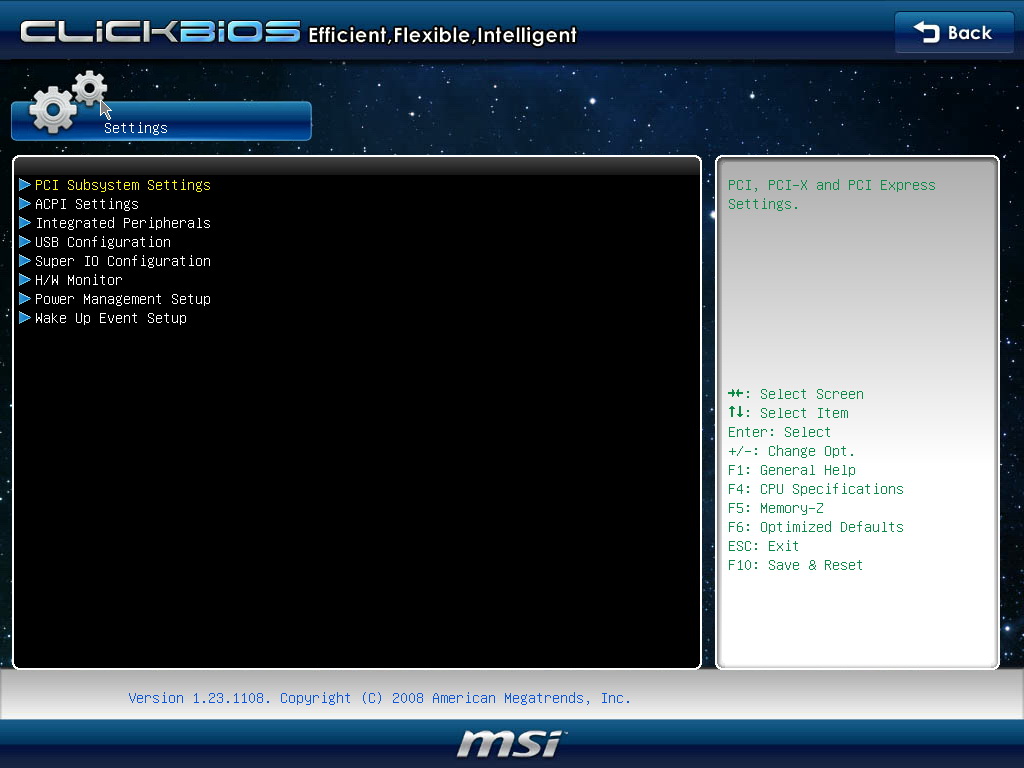Click the 'F5: Memory-Z' help line
1024x768 pixels.
click(x=776, y=508)
